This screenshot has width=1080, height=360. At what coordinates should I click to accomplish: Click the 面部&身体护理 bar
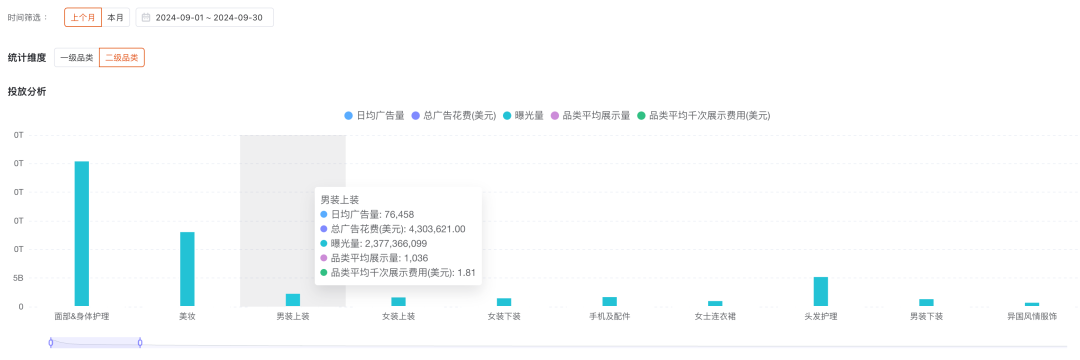[x=82, y=233]
